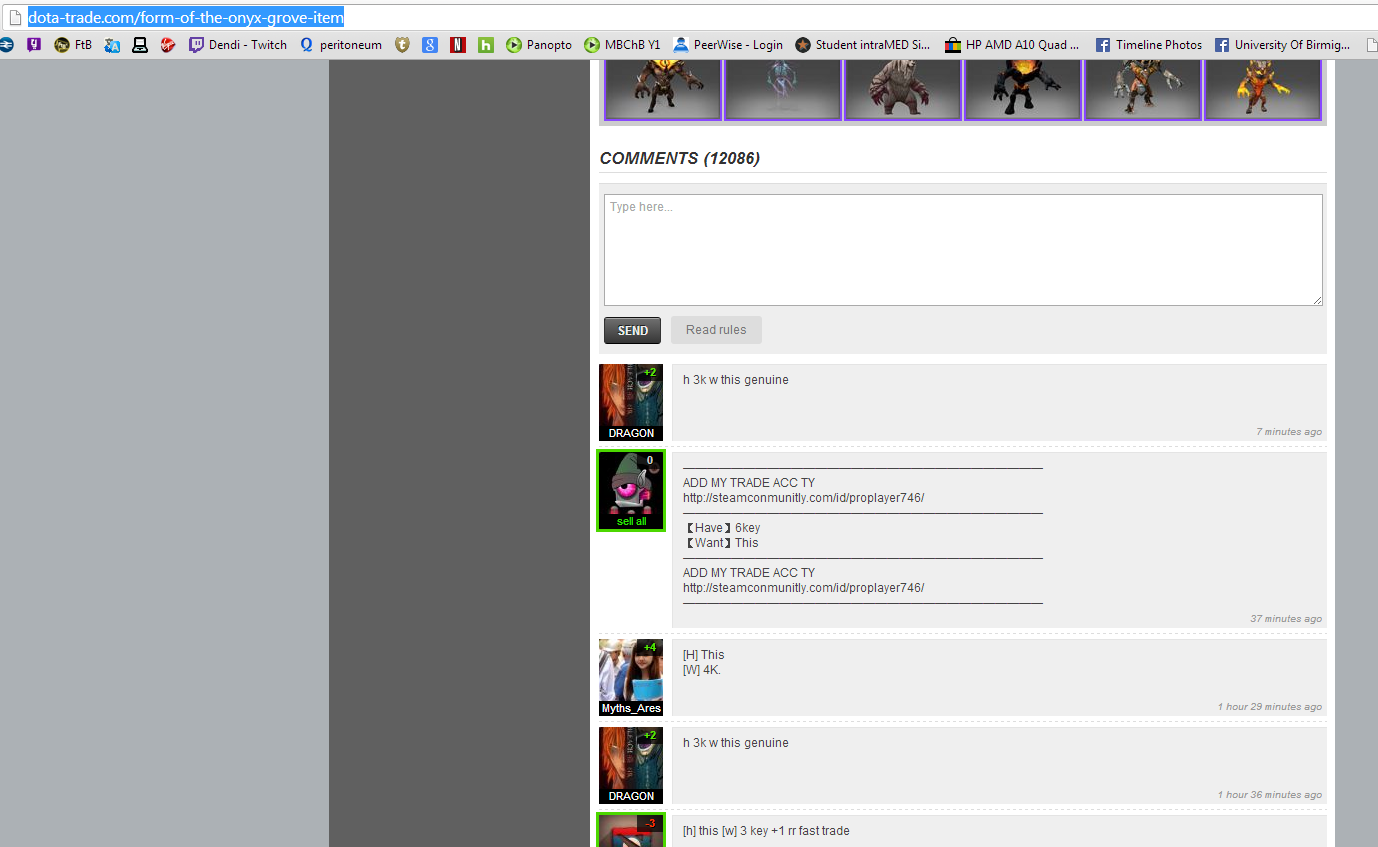This screenshot has width=1378, height=847.
Task: Click the '37 minutes ago' timestamp
Action: pyautogui.click(x=1286, y=619)
